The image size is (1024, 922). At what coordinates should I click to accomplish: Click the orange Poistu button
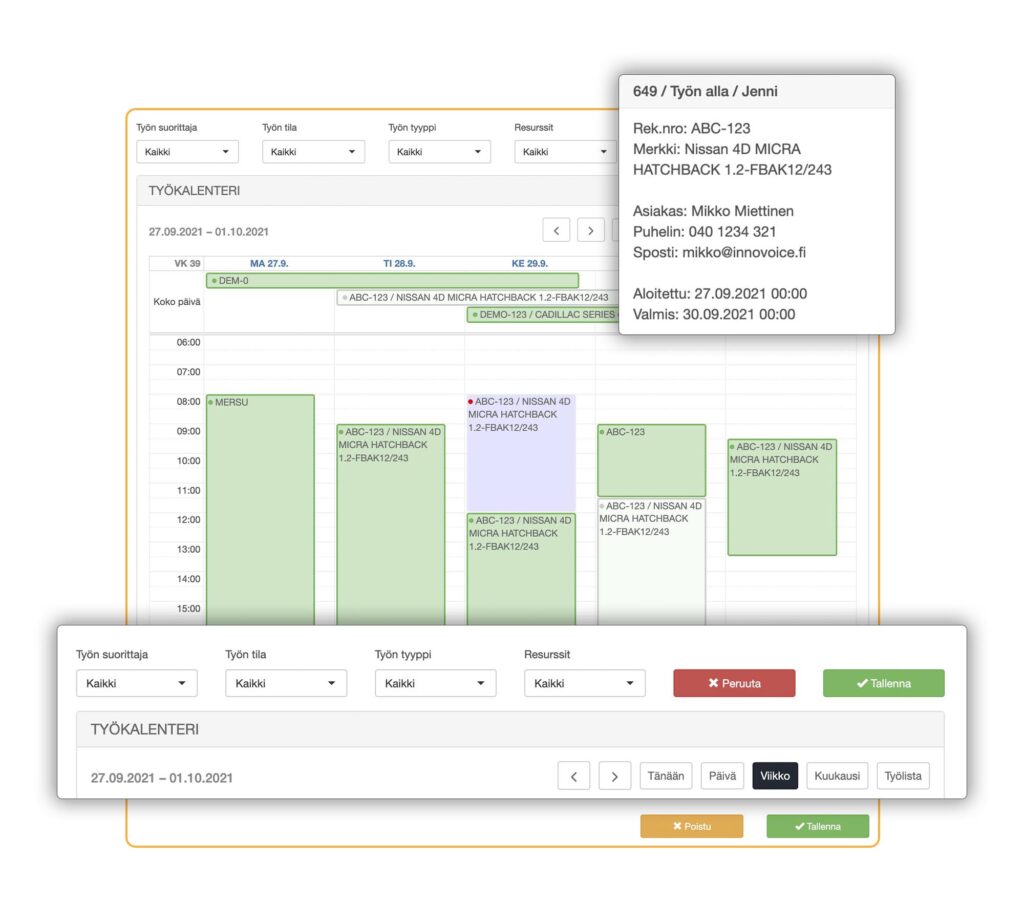[x=692, y=826]
